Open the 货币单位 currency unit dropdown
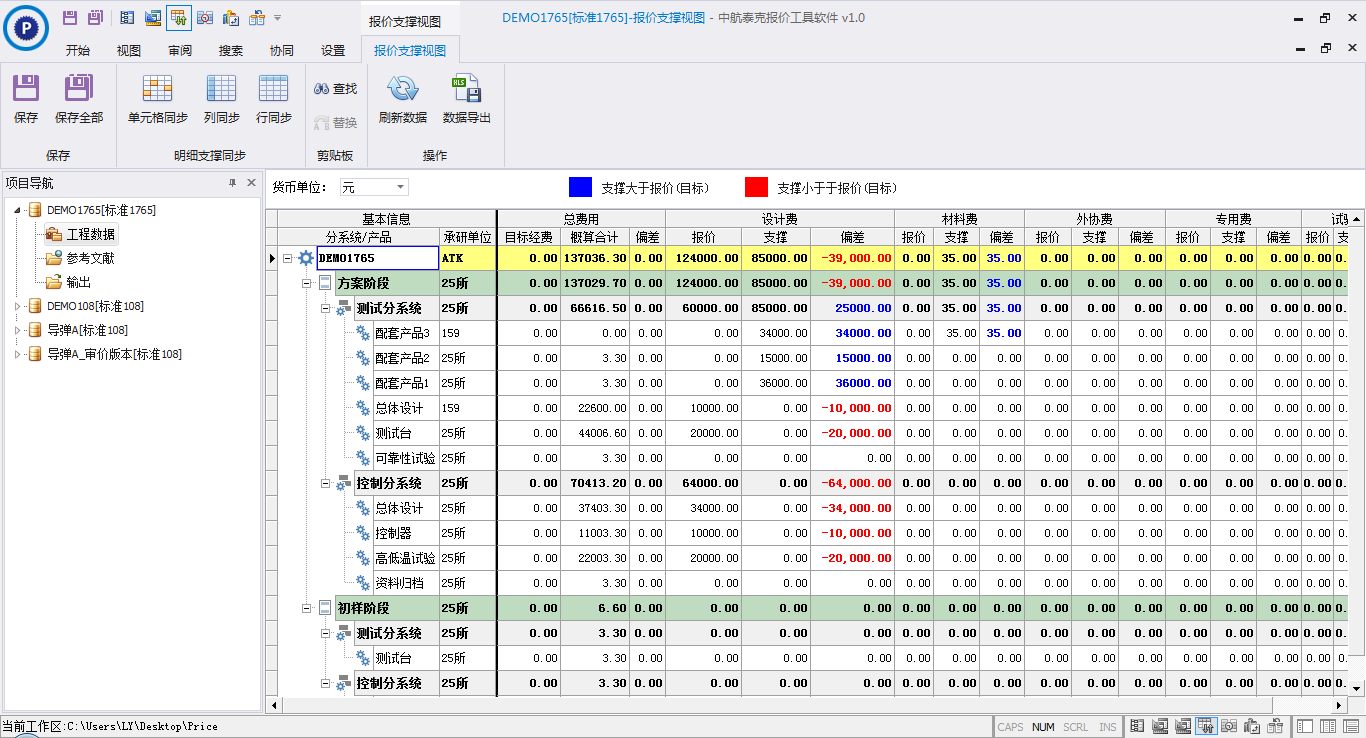 coord(400,187)
